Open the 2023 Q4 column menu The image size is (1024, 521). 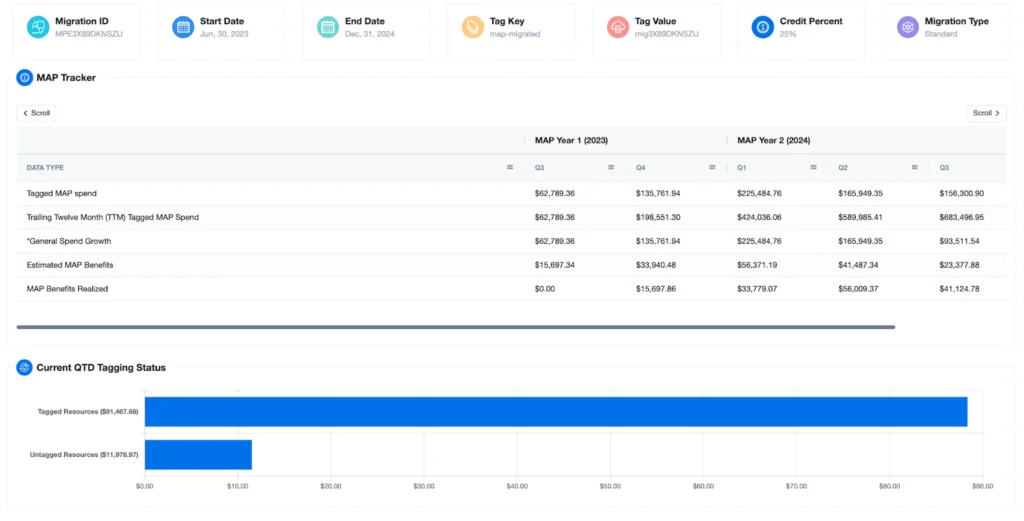pos(712,168)
